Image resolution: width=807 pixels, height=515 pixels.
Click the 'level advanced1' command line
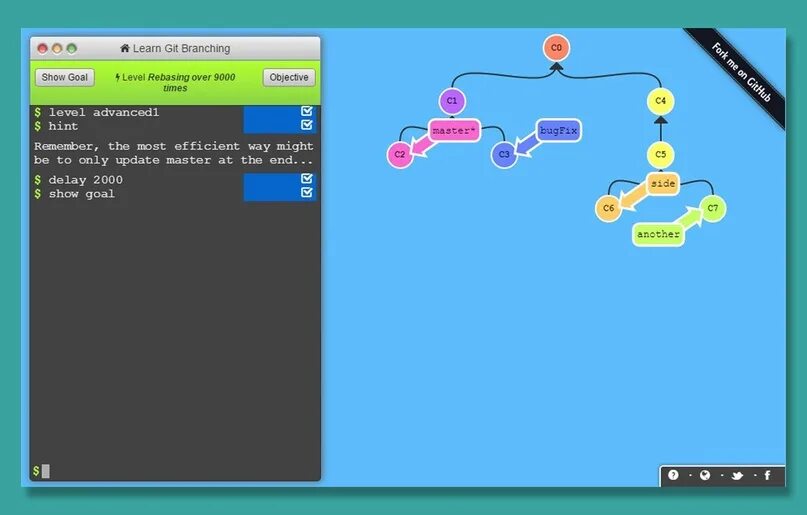pyautogui.click(x=103, y=112)
